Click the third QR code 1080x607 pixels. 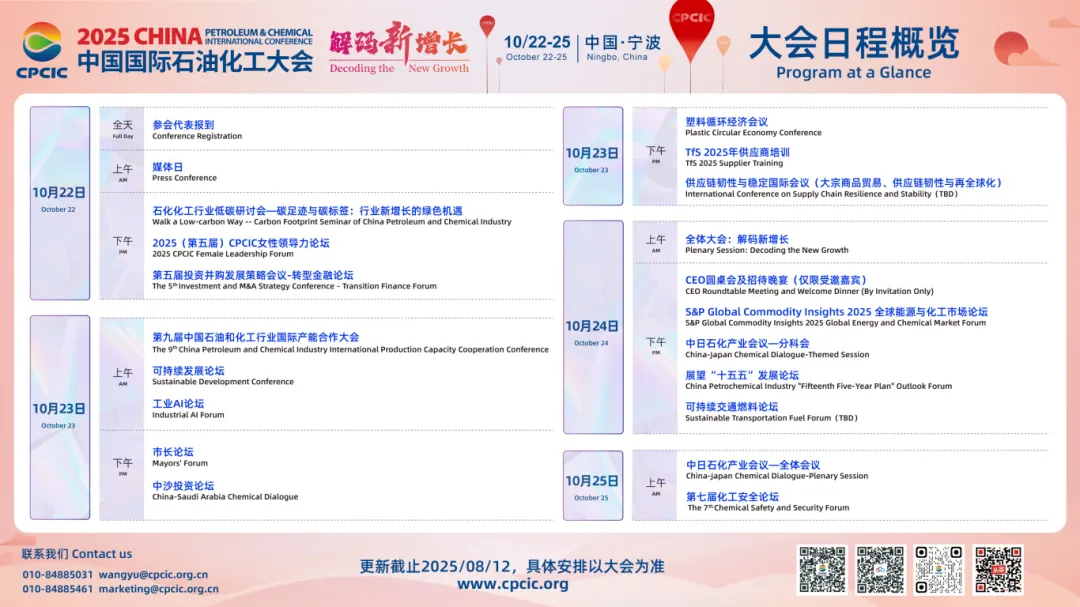[x=939, y=570]
